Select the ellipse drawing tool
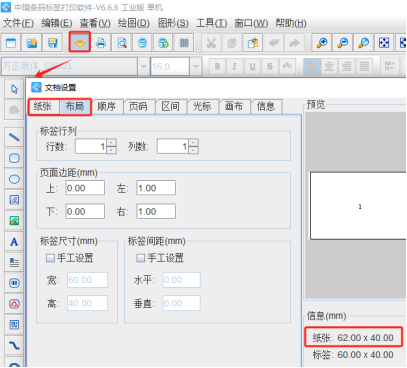Viewport: 407px width, 368px height. (x=14, y=179)
